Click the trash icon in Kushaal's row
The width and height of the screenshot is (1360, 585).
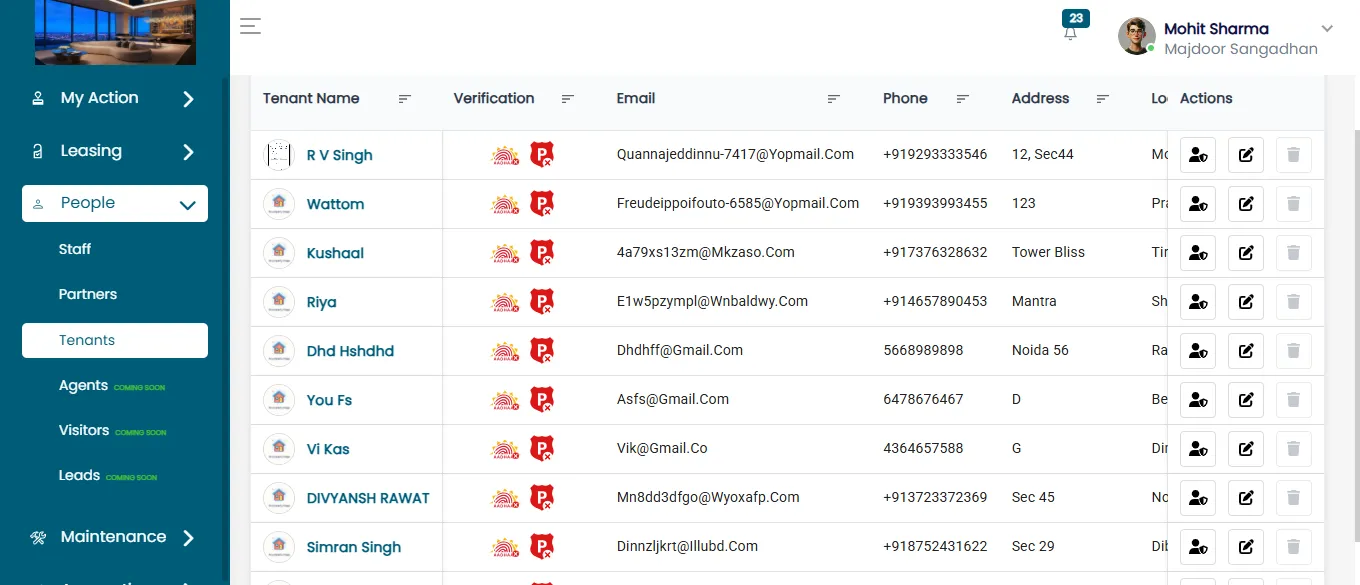pyautogui.click(x=1294, y=253)
